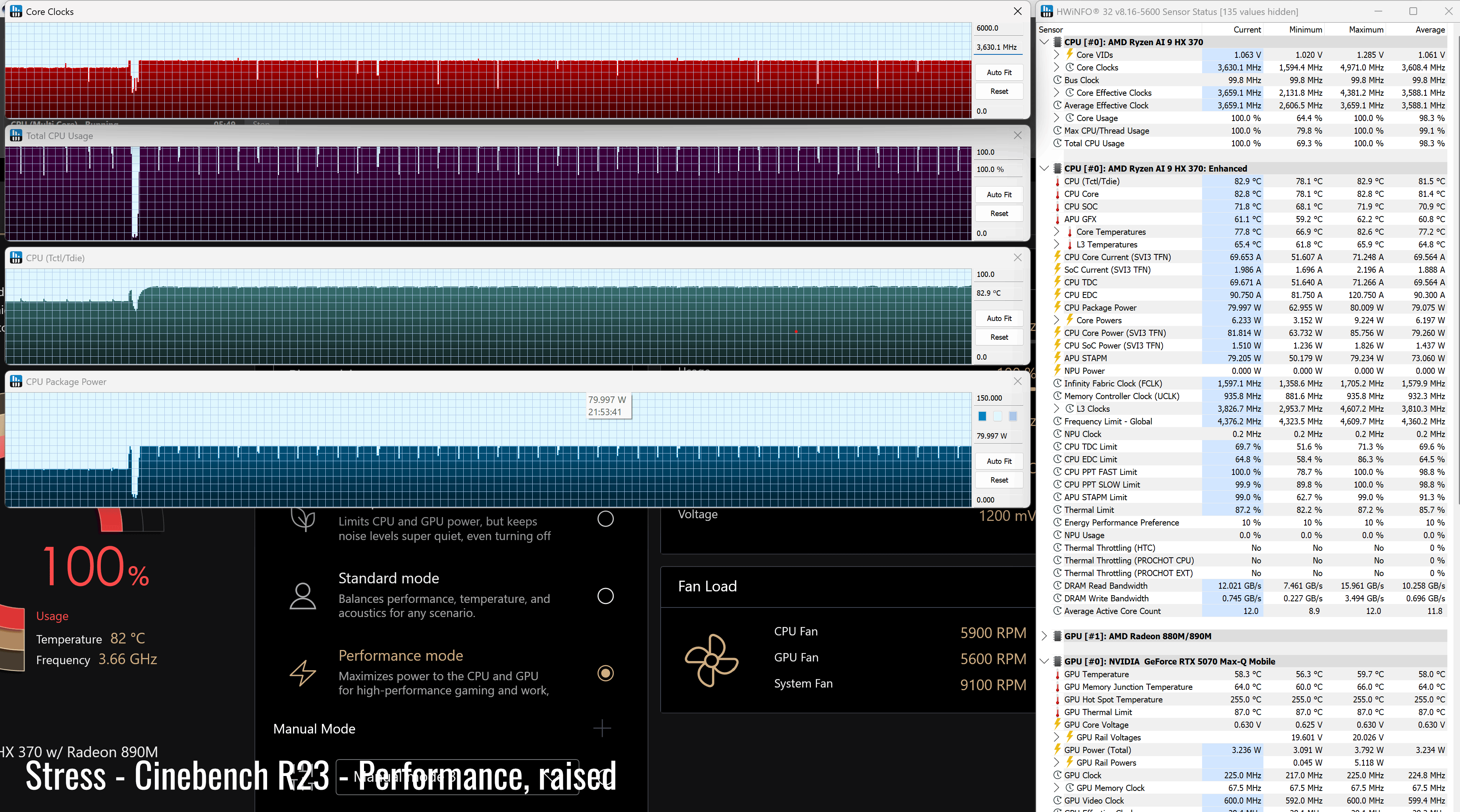Click light blue right swatch in Package Power graph
The width and height of the screenshot is (1460, 812).
(1013, 416)
